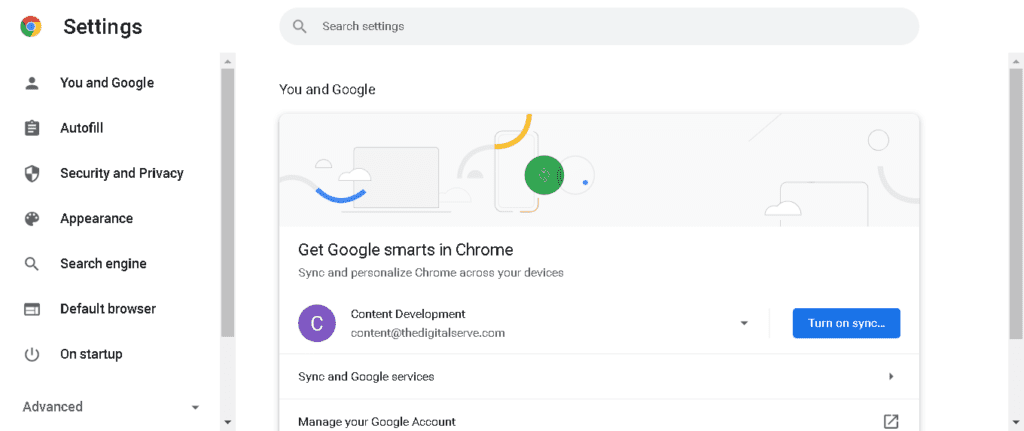Click the main page scrollbar up arrow
The width and height of the screenshot is (1024, 431).
pos(1016,61)
